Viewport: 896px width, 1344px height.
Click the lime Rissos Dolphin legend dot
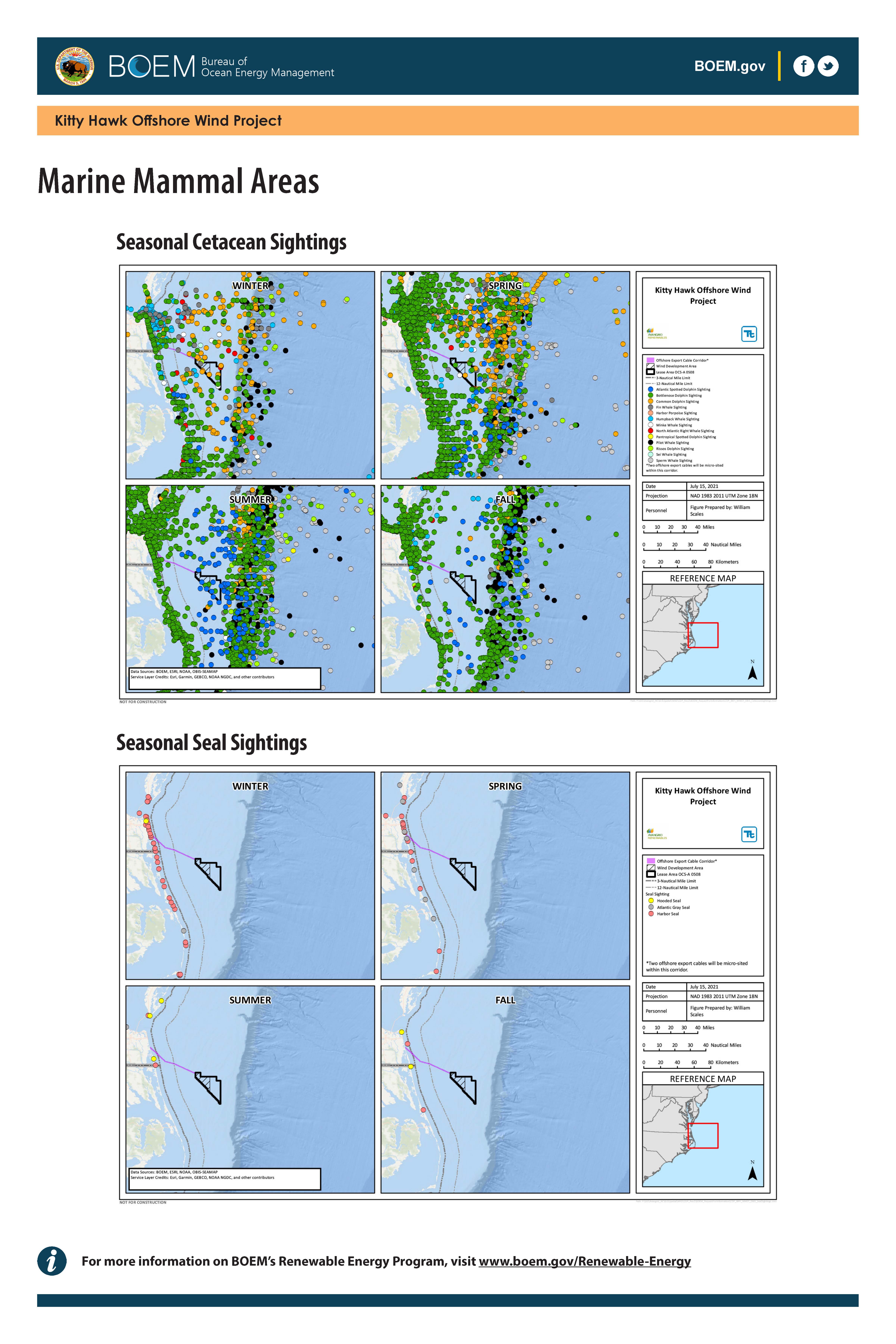(x=650, y=449)
